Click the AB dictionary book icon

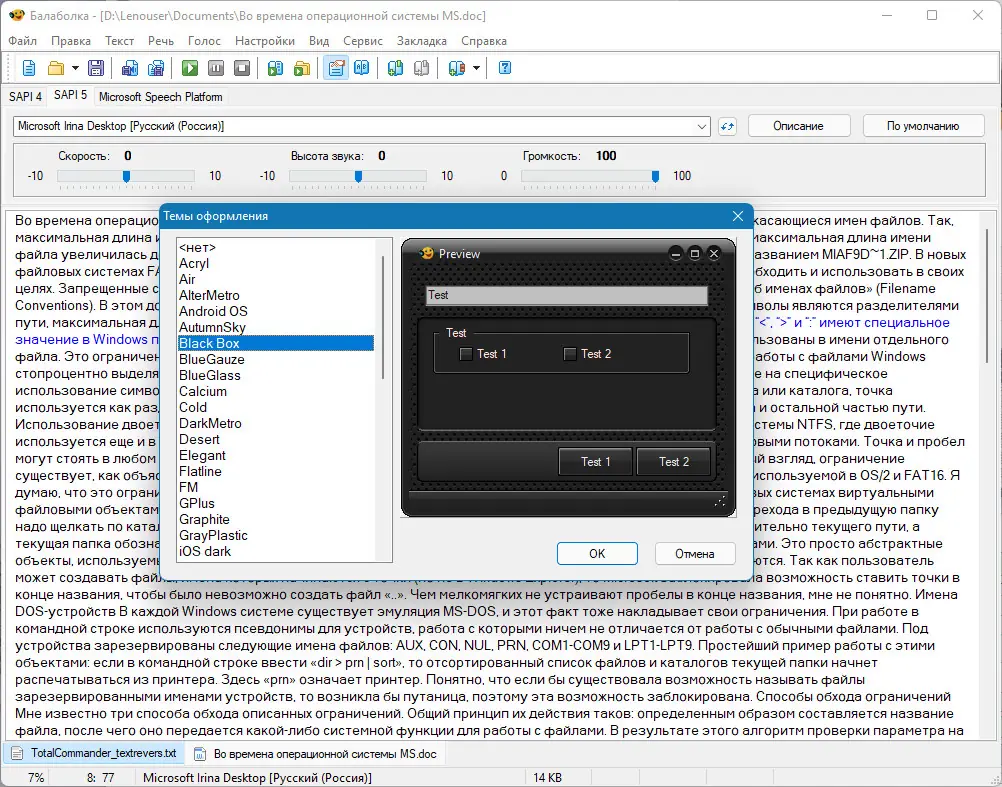(x=362, y=68)
